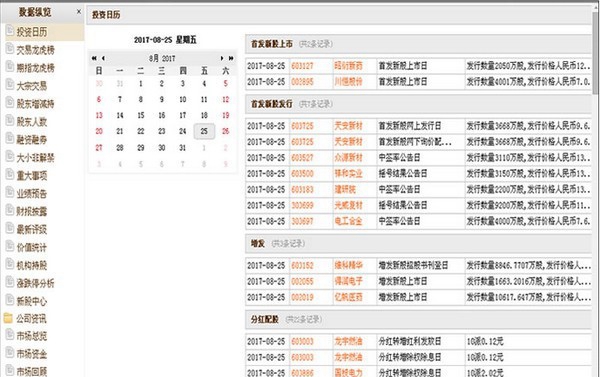Open 市场资金 in the sidebar
Screen dimensions: 600x377
tap(32, 354)
